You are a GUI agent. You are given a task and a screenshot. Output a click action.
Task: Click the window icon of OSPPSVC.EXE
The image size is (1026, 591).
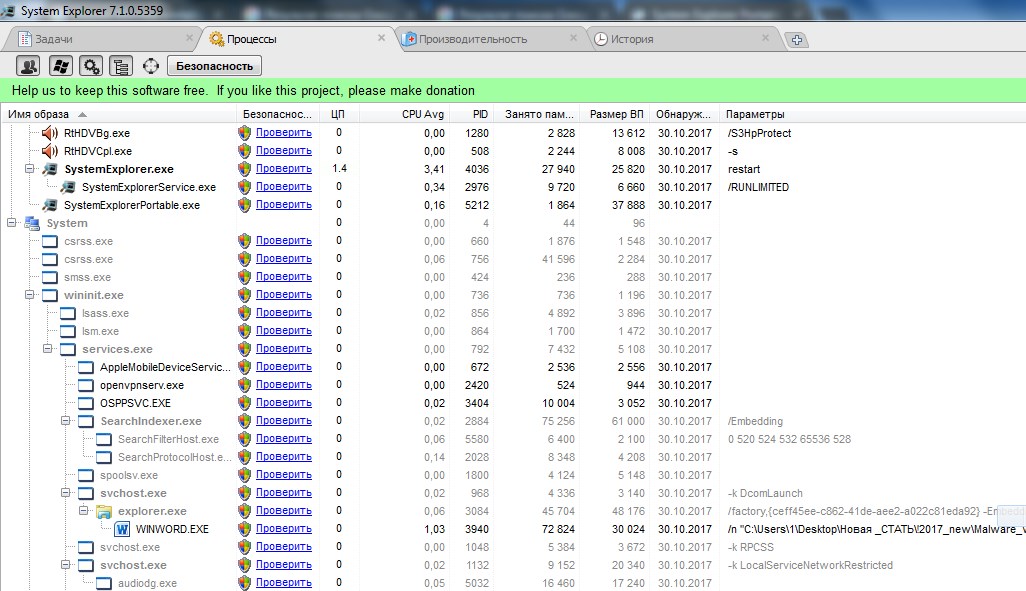coord(86,403)
